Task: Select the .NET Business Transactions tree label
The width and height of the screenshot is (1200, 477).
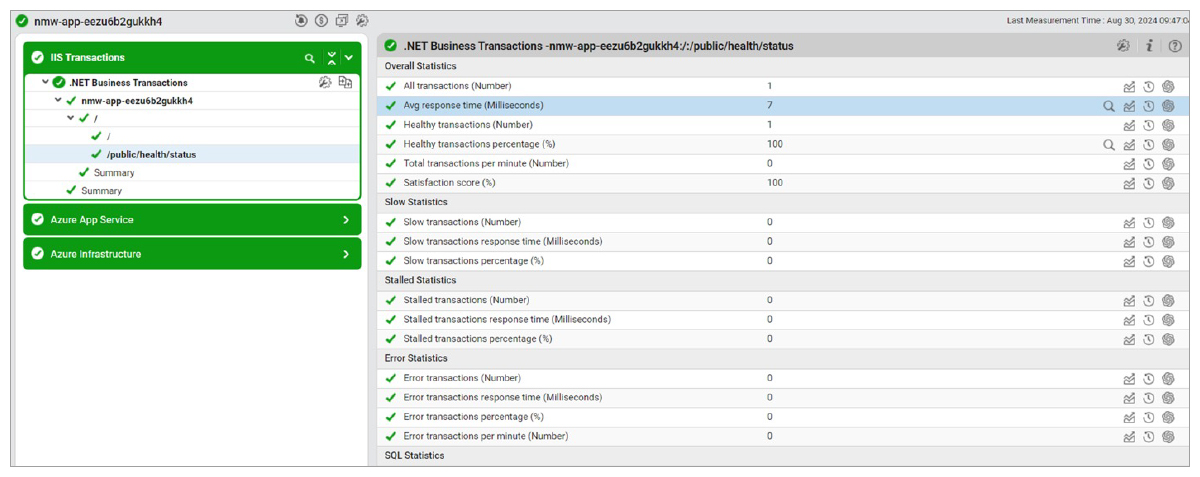Action: [128, 83]
